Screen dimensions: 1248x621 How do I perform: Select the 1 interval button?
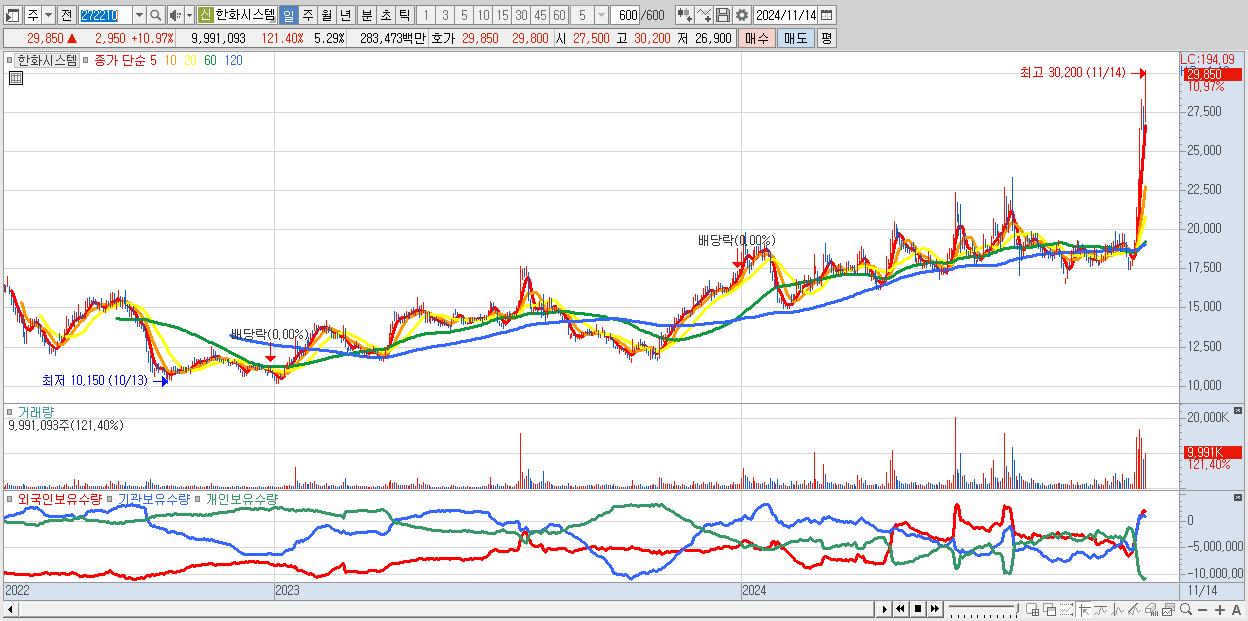[x=426, y=15]
